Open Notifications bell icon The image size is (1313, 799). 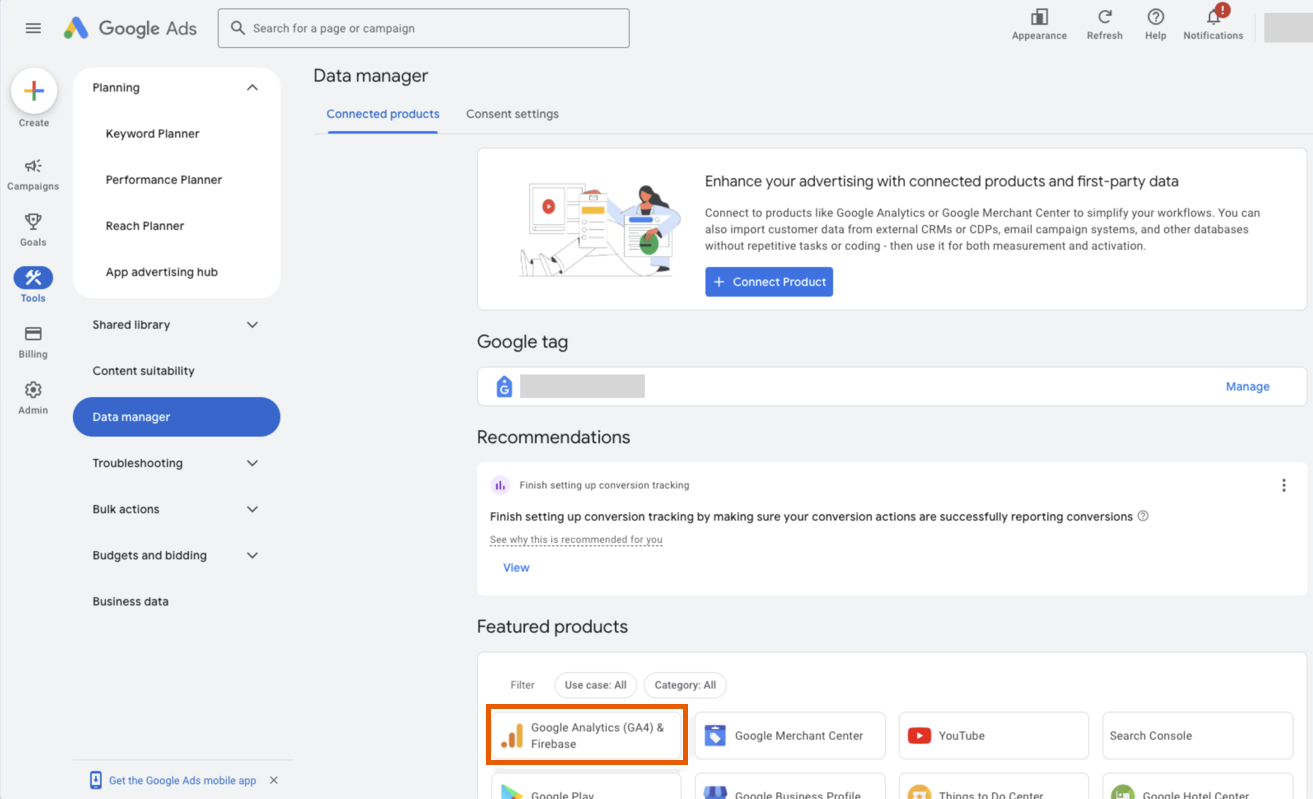pyautogui.click(x=1214, y=17)
